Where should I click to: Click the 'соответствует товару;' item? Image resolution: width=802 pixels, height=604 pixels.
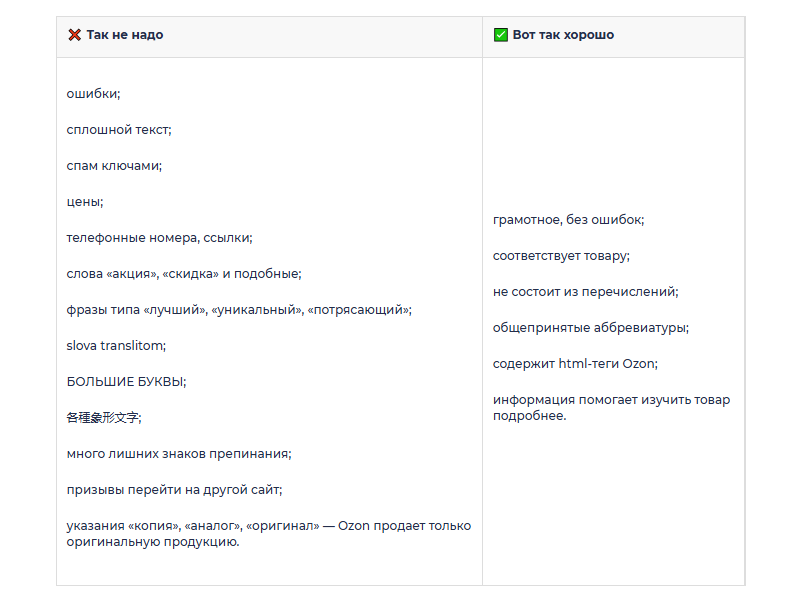click(561, 256)
